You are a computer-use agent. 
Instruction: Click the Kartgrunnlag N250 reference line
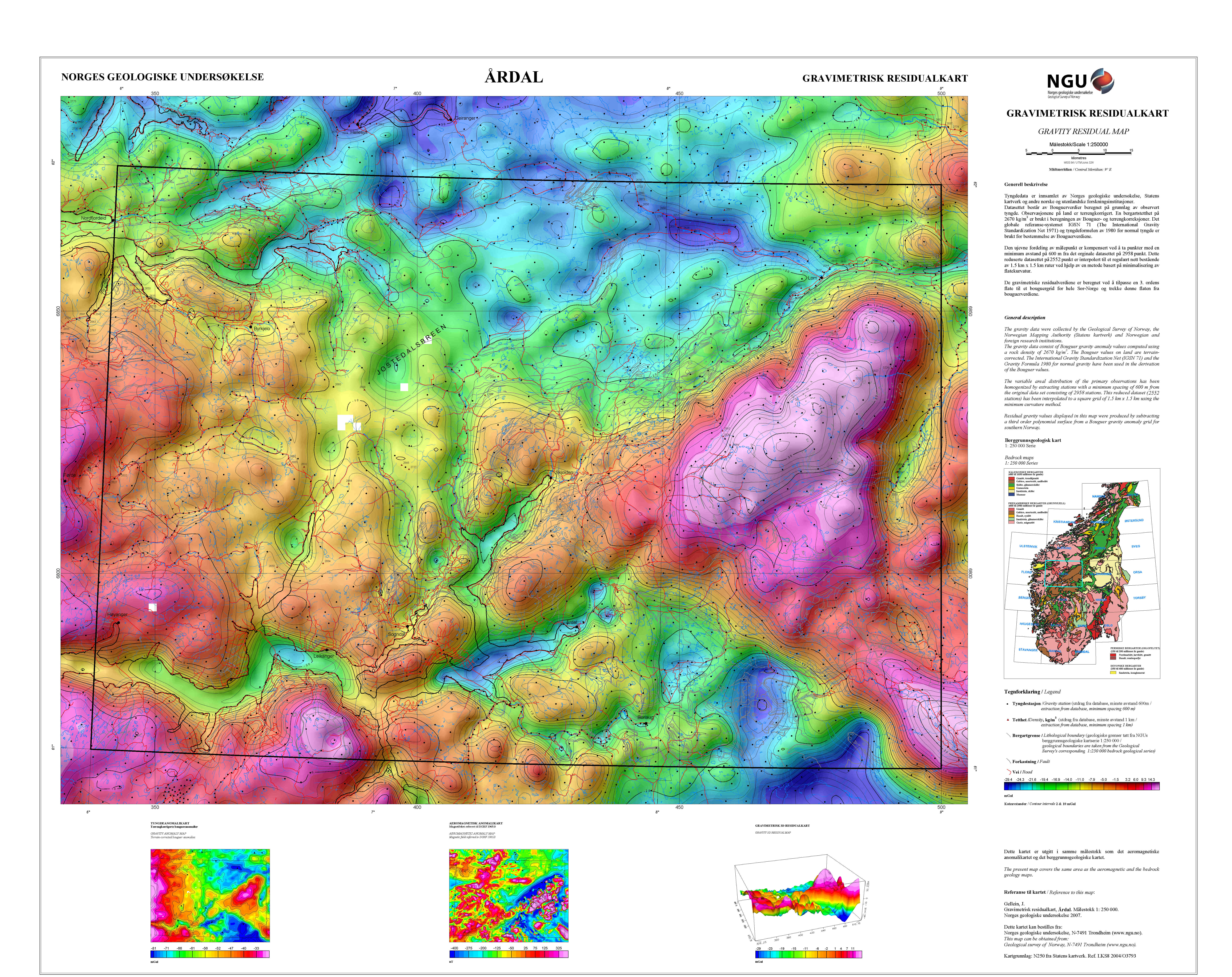point(1070,956)
